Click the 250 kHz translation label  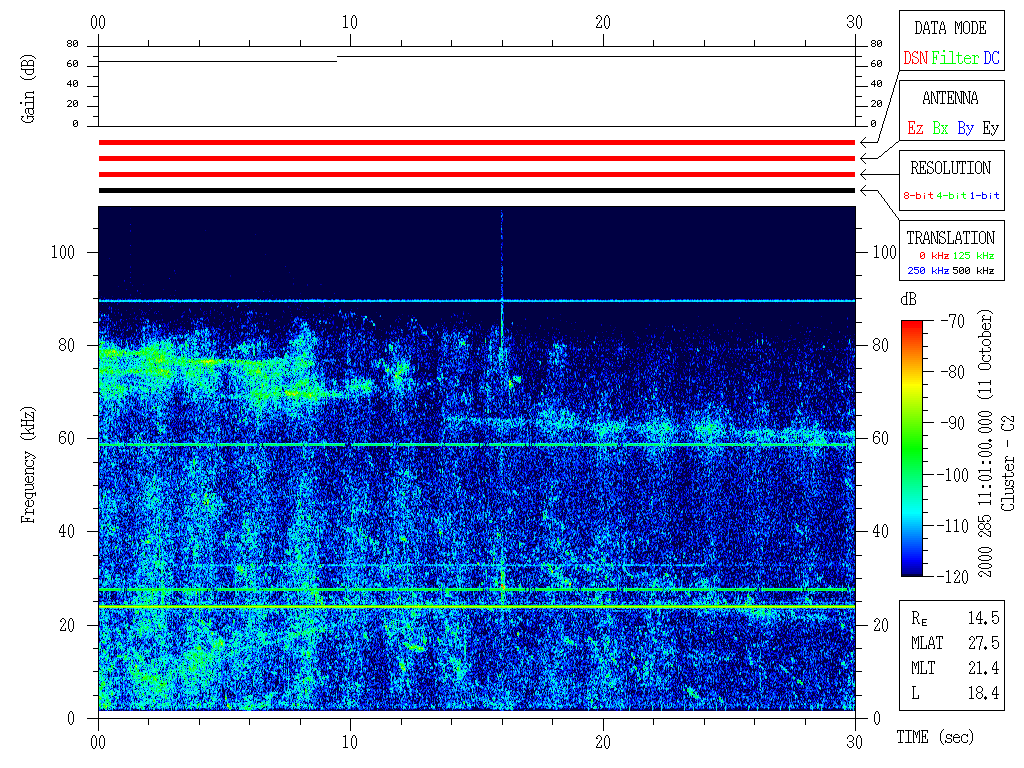pyautogui.click(x=927, y=271)
